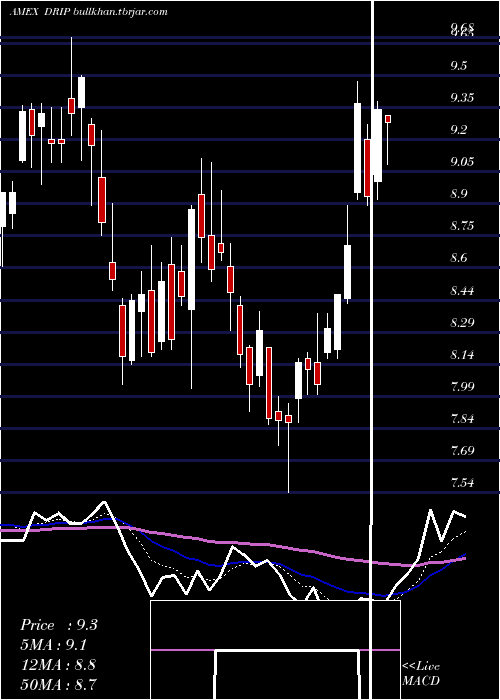Click the AMEX DRIP chart title
This screenshot has height=700, width=500.
pyautogui.click(x=40, y=12)
